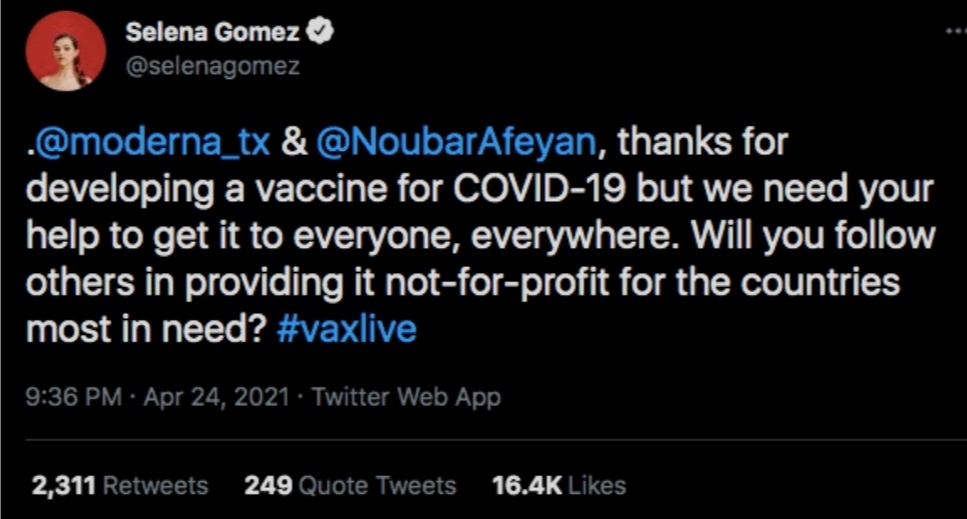Show the 249 Quote Tweets
The width and height of the screenshot is (967, 519).
(x=350, y=486)
